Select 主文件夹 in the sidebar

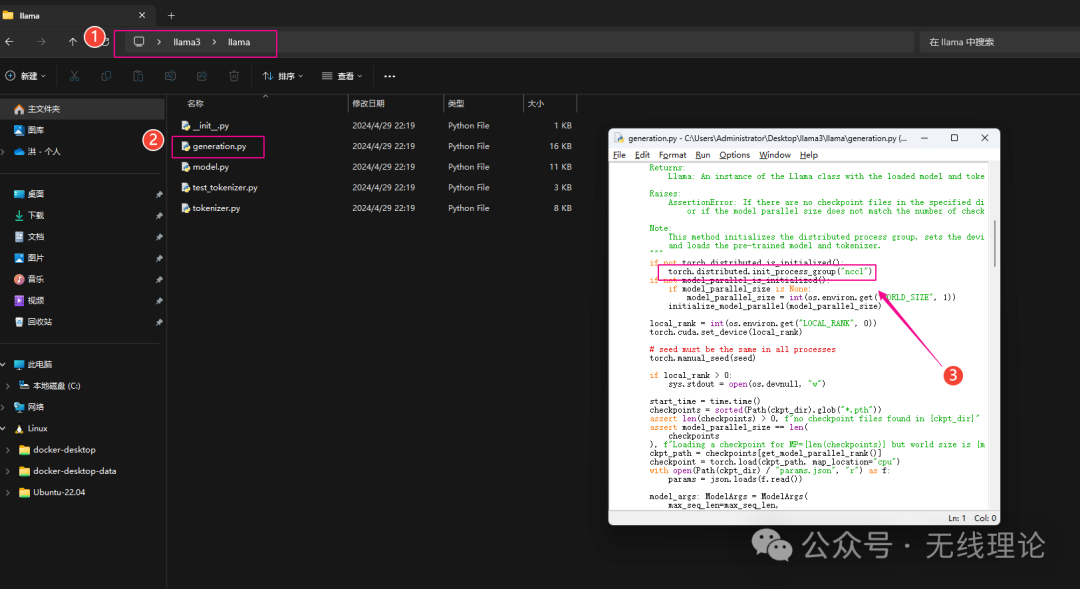pos(83,109)
